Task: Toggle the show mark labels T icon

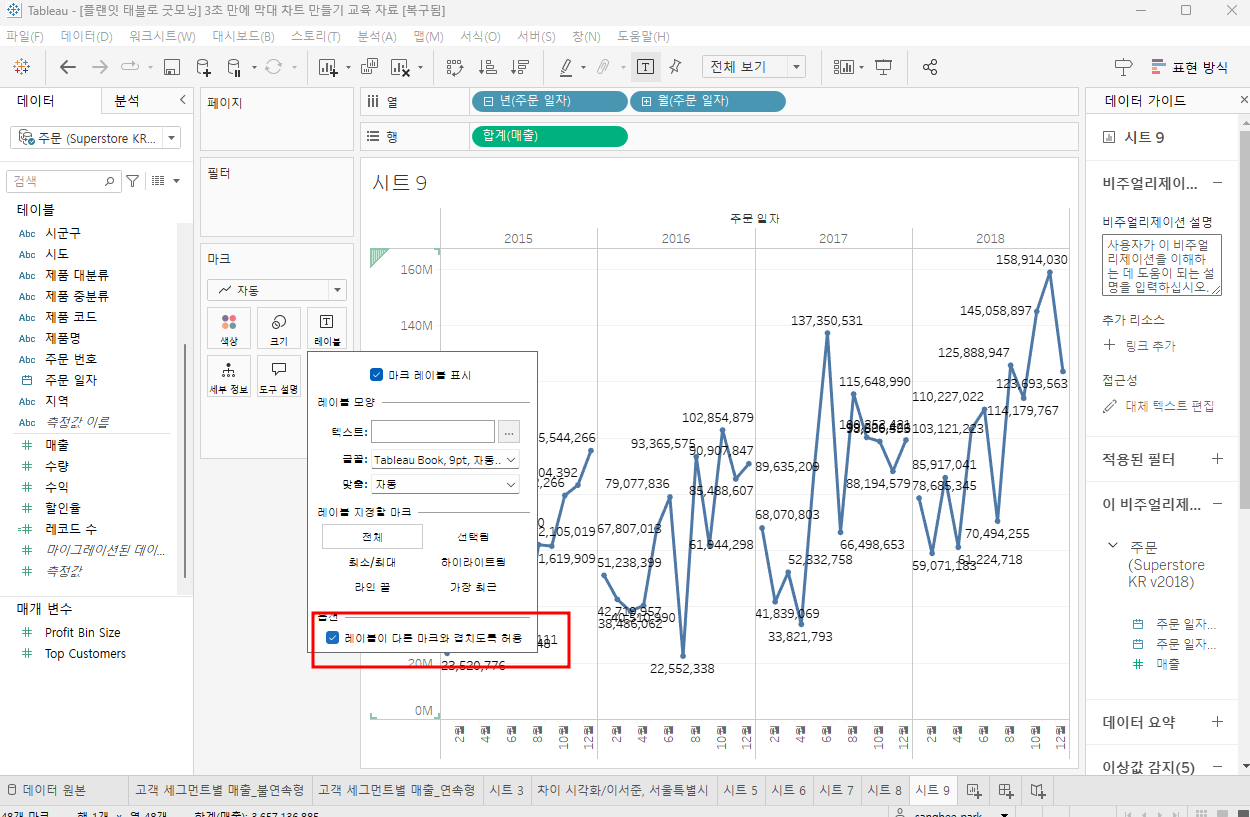Action: coord(645,67)
